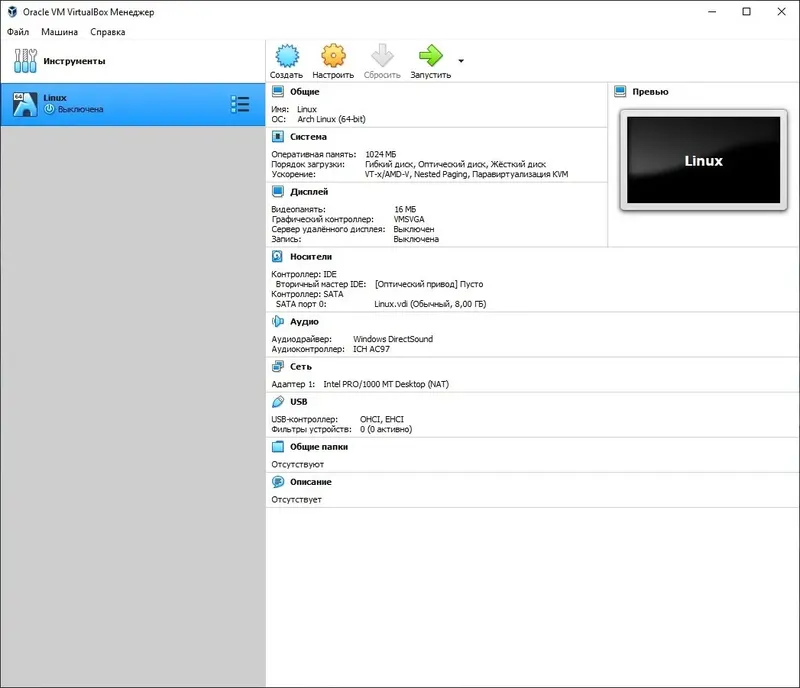Click the Инструменты sidebar icon
800x688 pixels.
click(x=26, y=59)
